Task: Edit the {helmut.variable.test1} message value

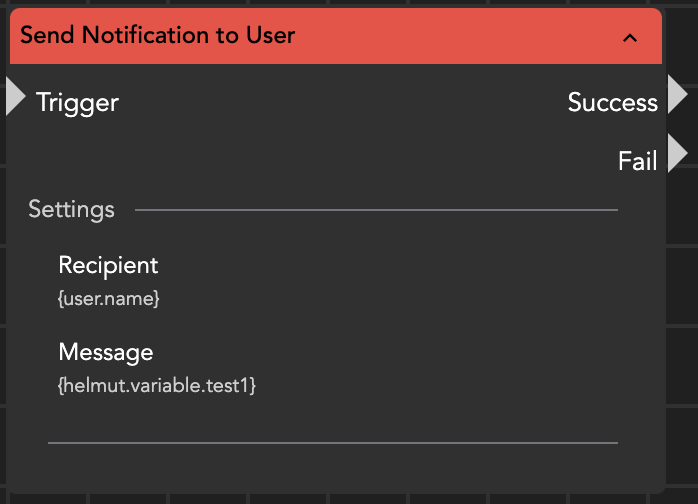Action: [x=157, y=385]
